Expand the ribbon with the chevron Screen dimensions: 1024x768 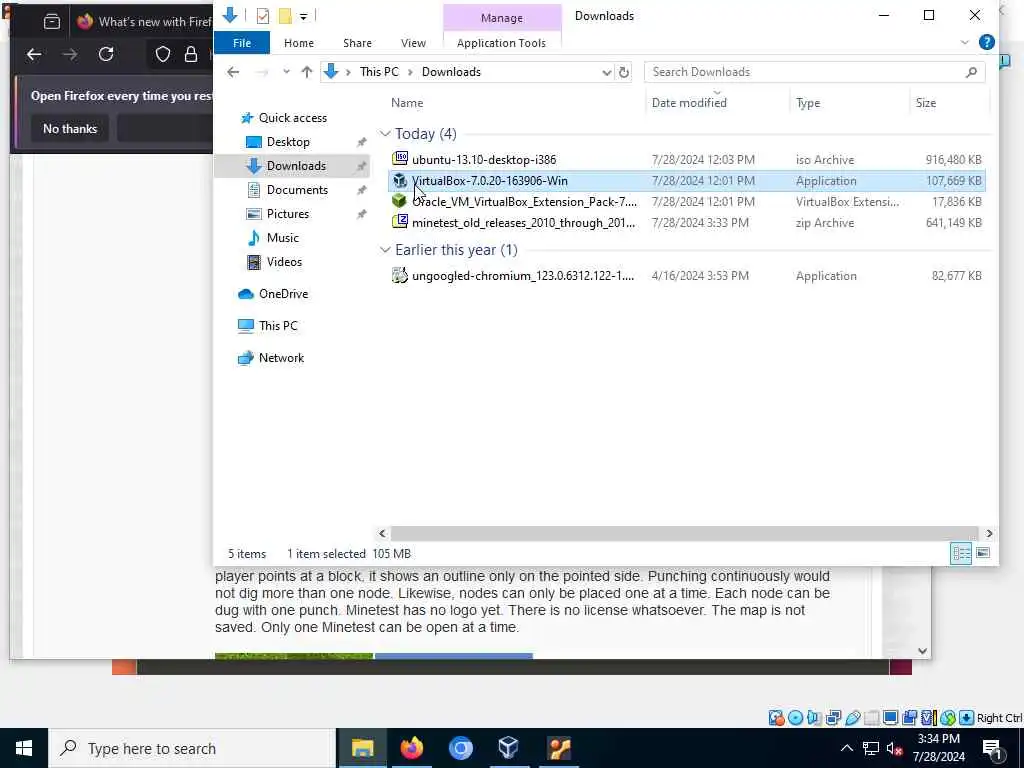pyautogui.click(x=964, y=42)
